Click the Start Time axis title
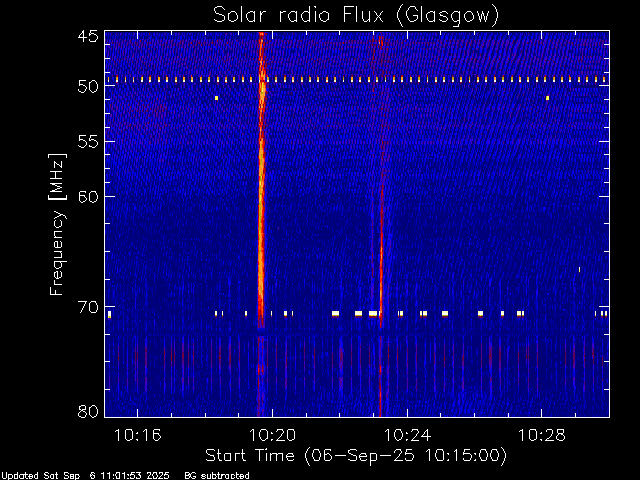 [x=356, y=456]
